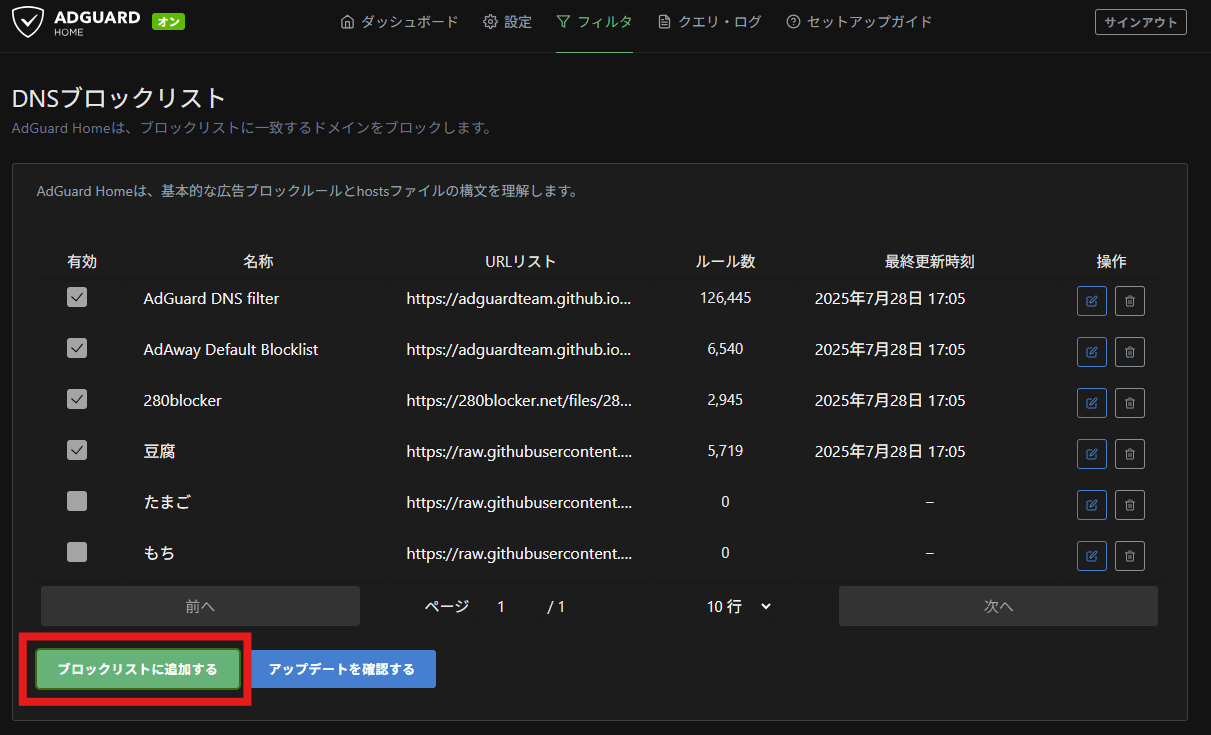
Task: Delete the たまご blocklist entry
Action: pos(1130,505)
